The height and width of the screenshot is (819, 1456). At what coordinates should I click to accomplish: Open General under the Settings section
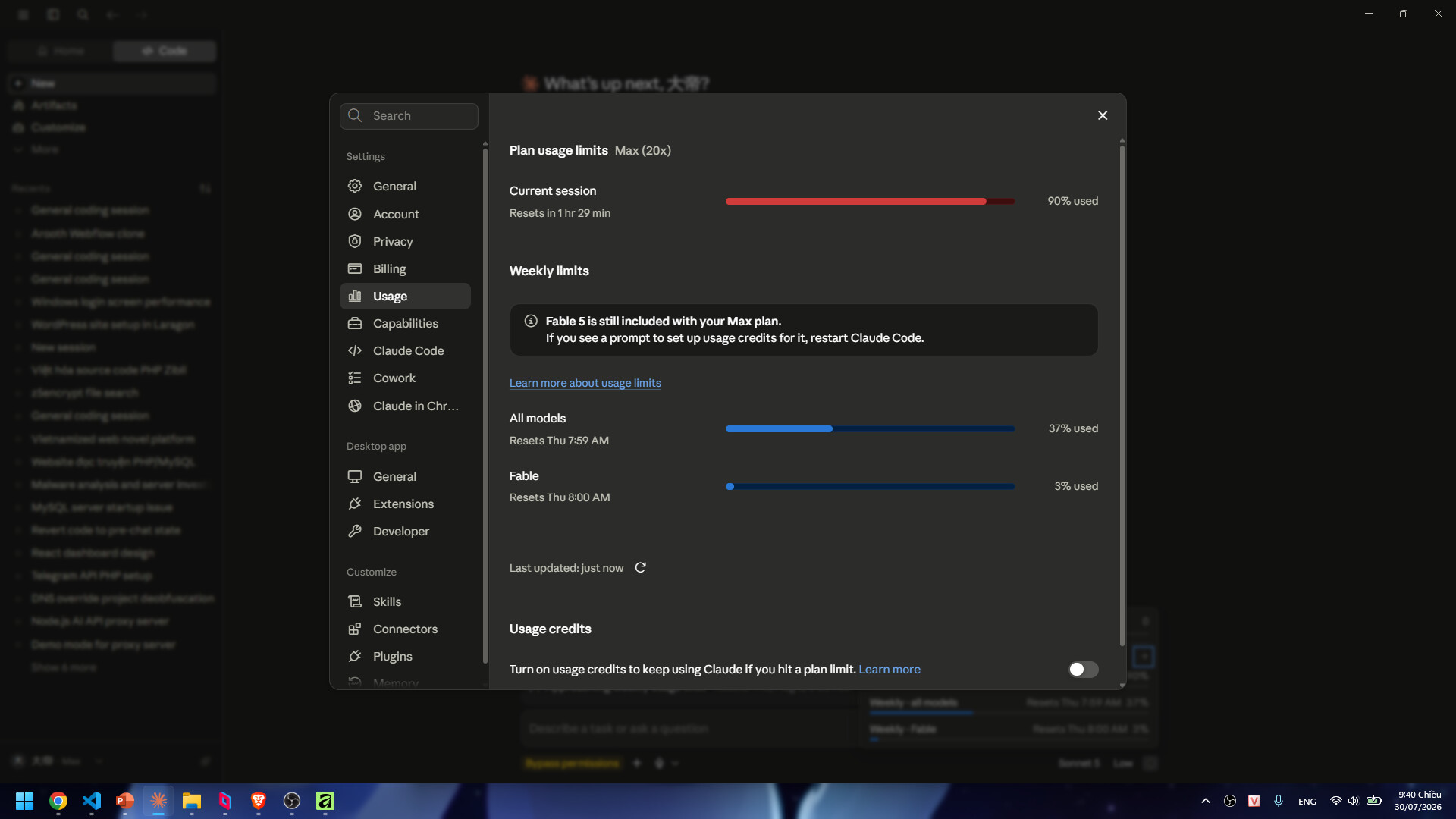coord(405,187)
